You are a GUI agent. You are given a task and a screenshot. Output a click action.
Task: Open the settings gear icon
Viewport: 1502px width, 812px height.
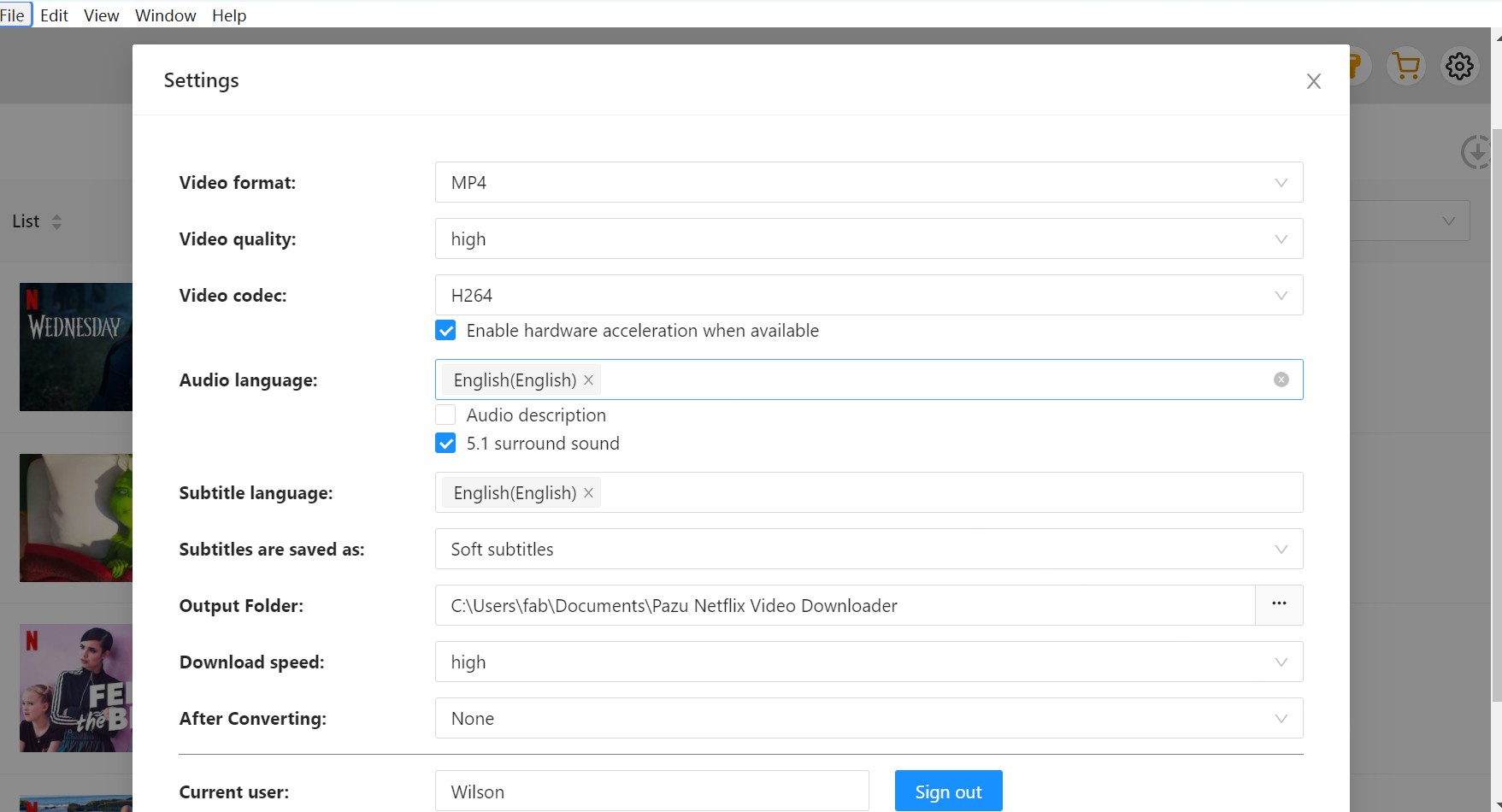tap(1459, 66)
